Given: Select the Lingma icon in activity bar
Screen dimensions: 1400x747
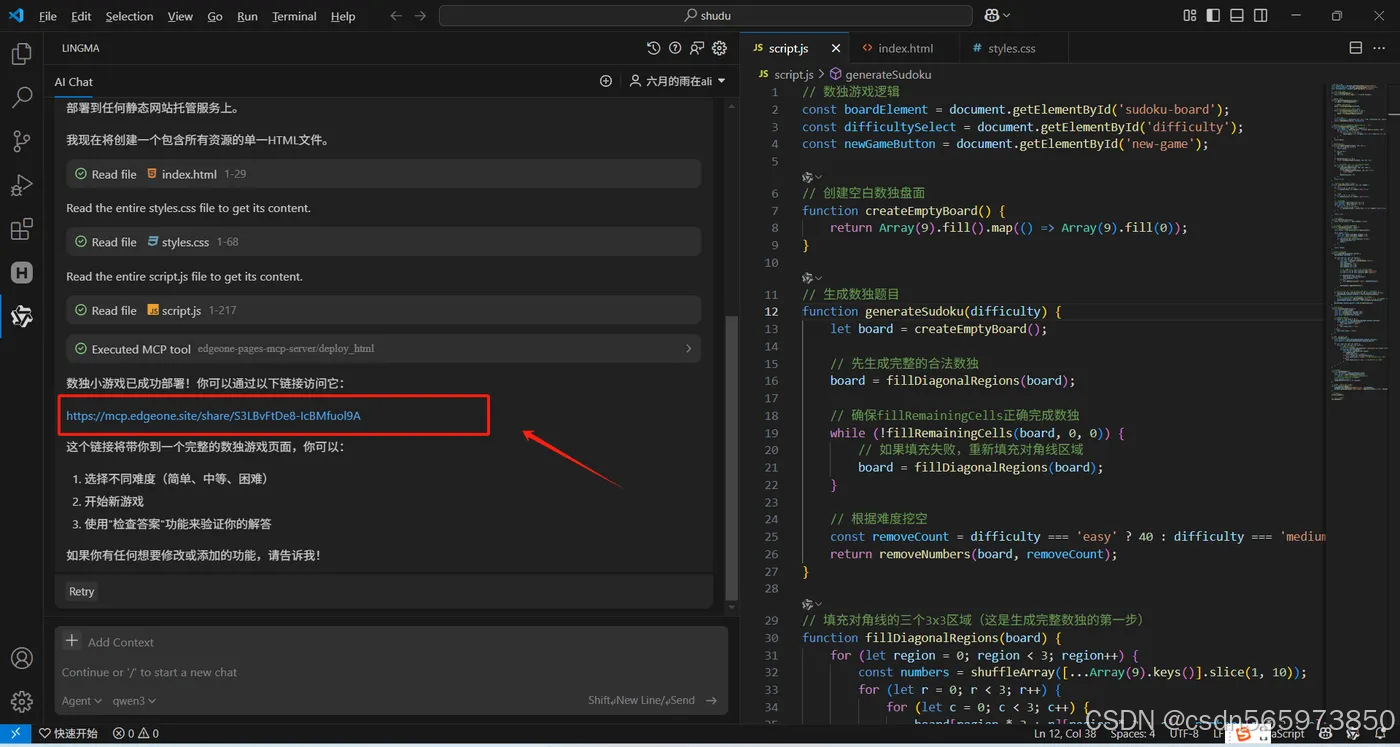Looking at the screenshot, I should pyautogui.click(x=21, y=316).
